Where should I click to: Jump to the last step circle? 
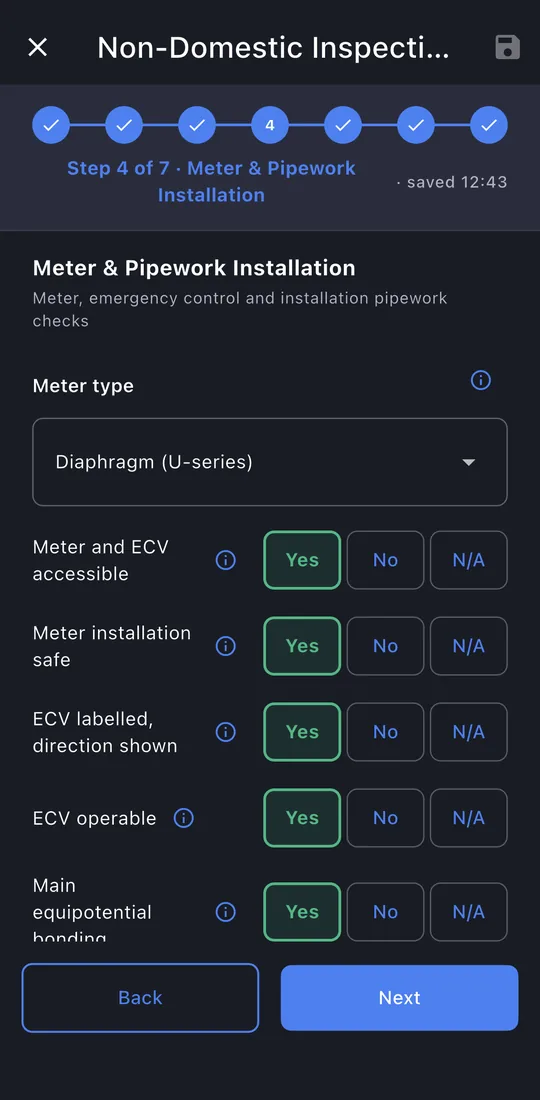point(489,125)
